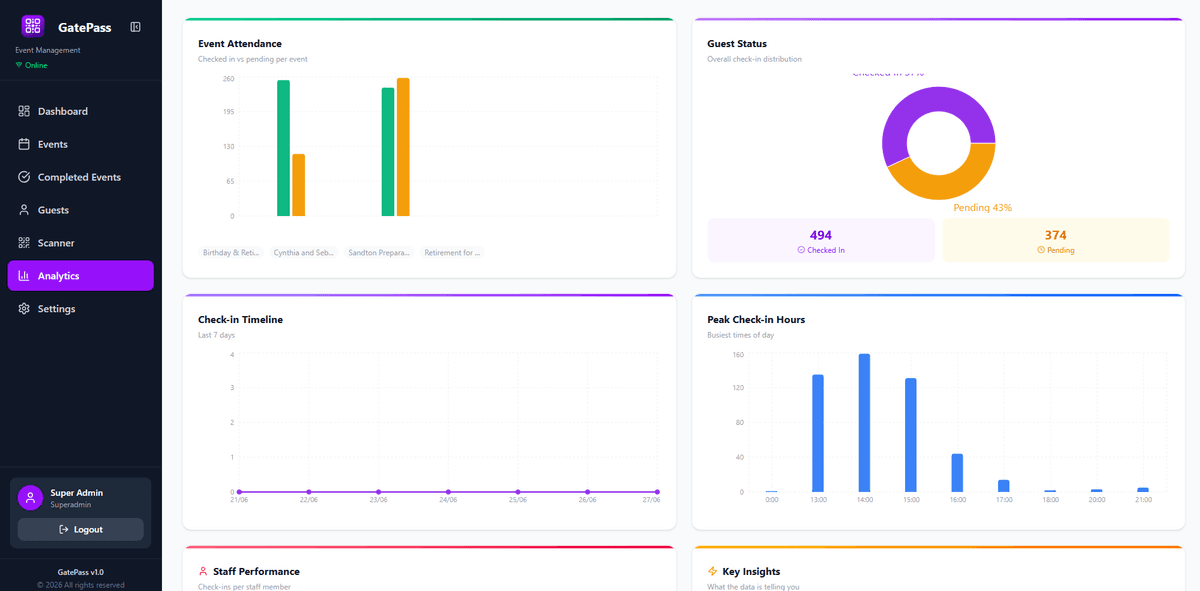Collapse the sidebar with the panel icon
This screenshot has width=1200, height=591.
coord(136,27)
